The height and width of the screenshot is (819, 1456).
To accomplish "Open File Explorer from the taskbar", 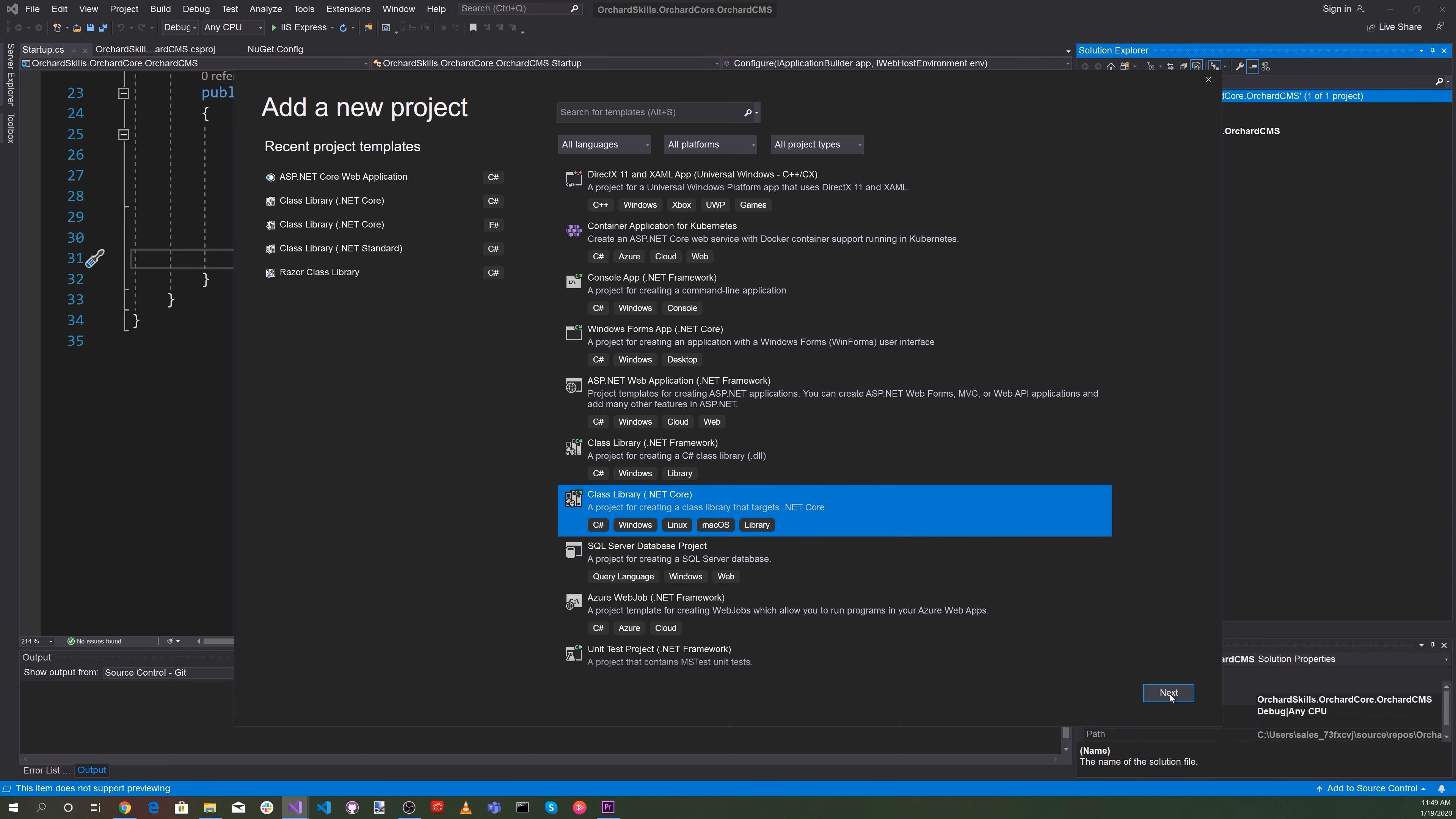I will pos(210,807).
